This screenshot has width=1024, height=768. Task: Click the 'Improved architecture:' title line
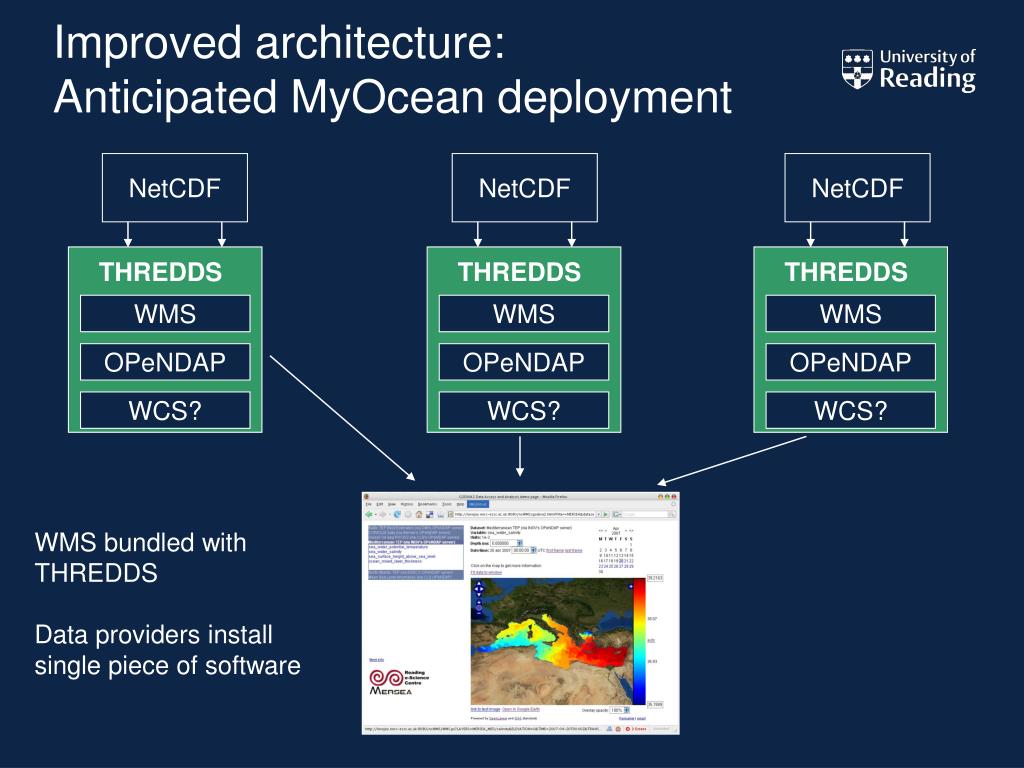click(x=280, y=42)
